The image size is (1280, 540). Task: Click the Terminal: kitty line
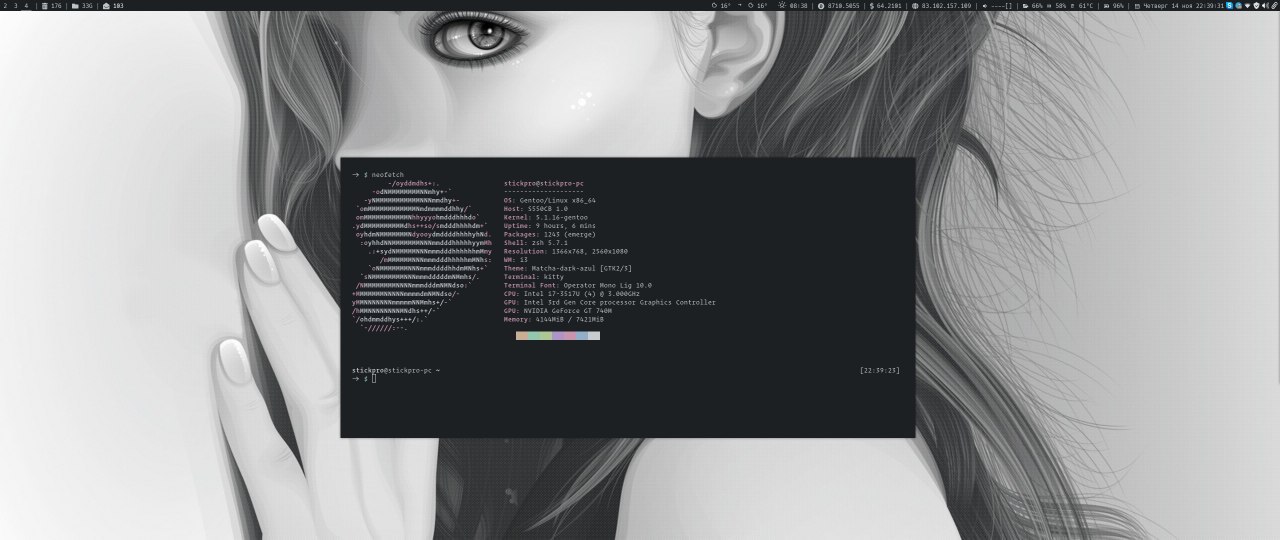(x=534, y=277)
